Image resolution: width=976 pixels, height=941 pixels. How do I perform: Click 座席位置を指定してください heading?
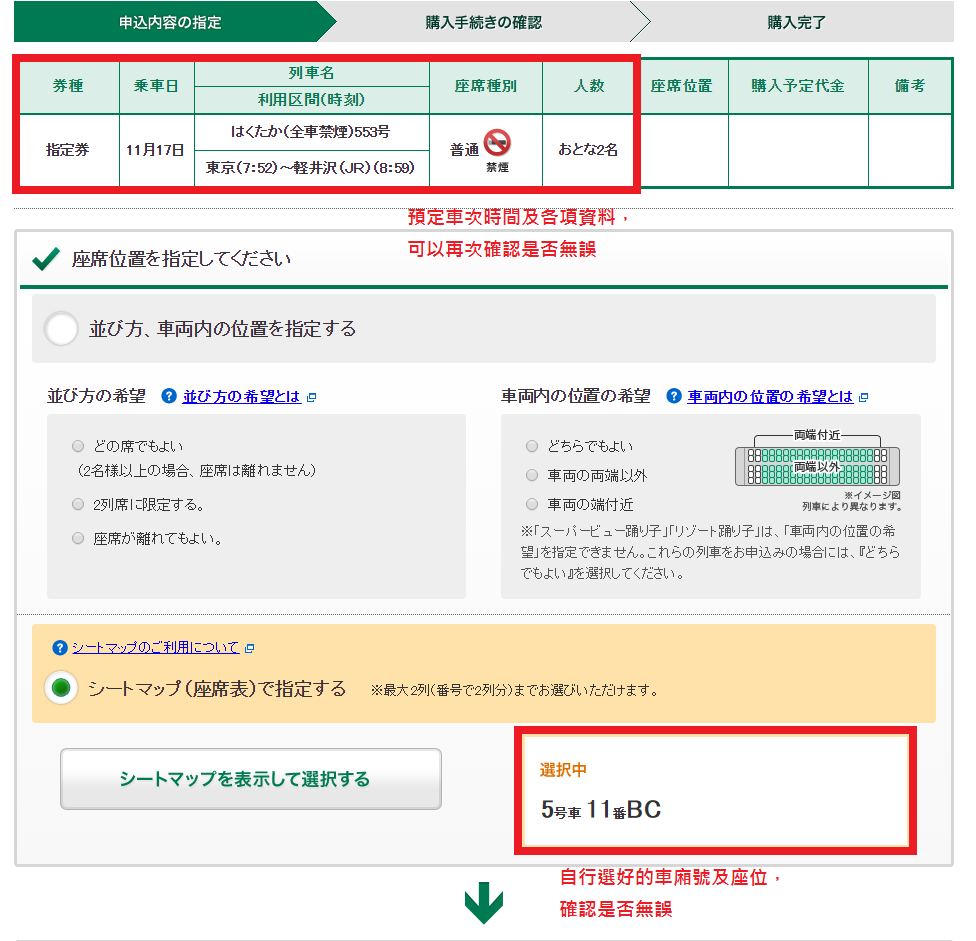click(181, 259)
